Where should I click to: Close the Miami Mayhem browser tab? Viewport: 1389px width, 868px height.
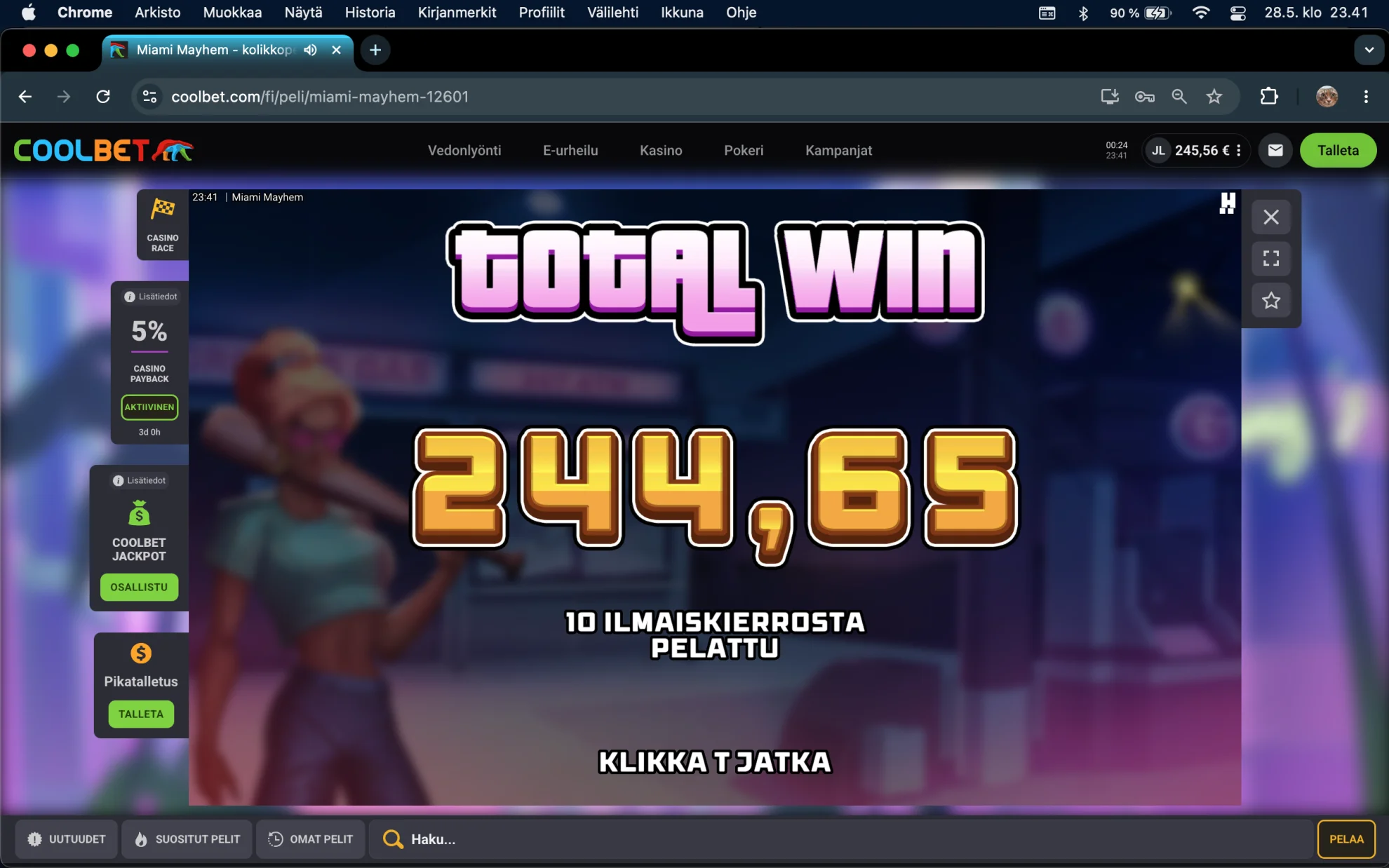336,50
